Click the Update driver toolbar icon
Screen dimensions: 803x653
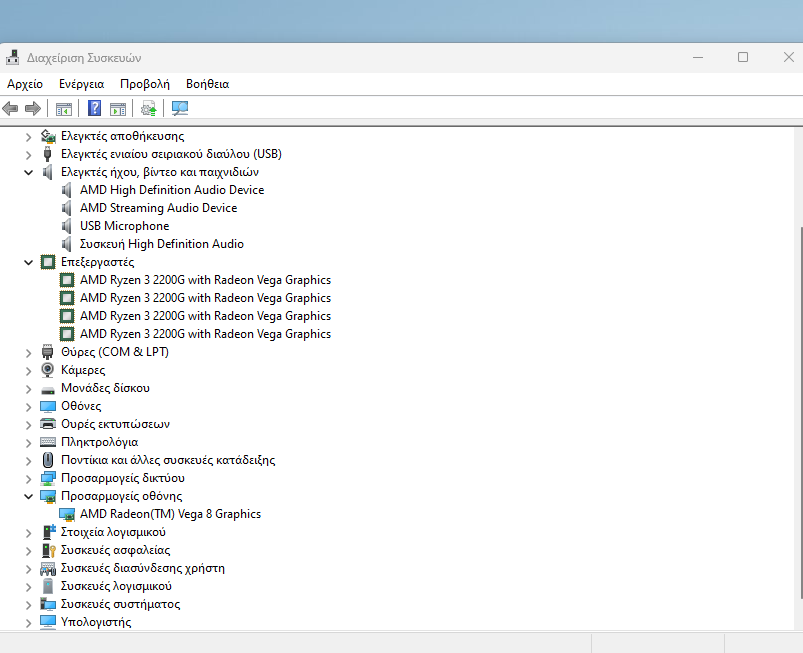tap(149, 109)
